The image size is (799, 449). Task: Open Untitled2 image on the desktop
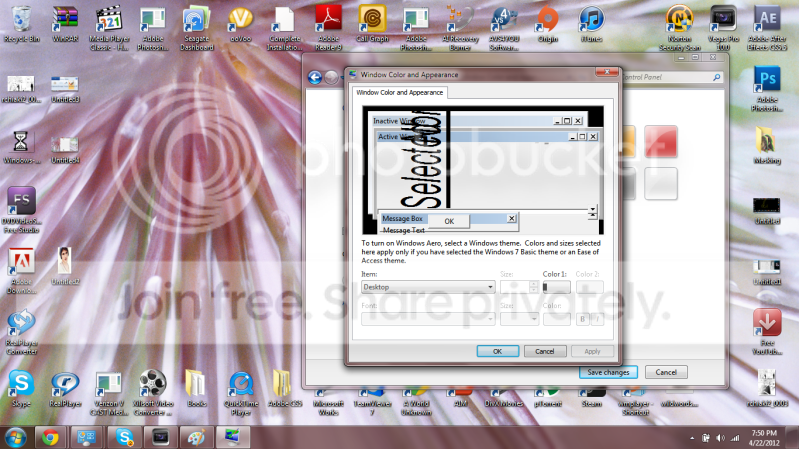point(65,267)
